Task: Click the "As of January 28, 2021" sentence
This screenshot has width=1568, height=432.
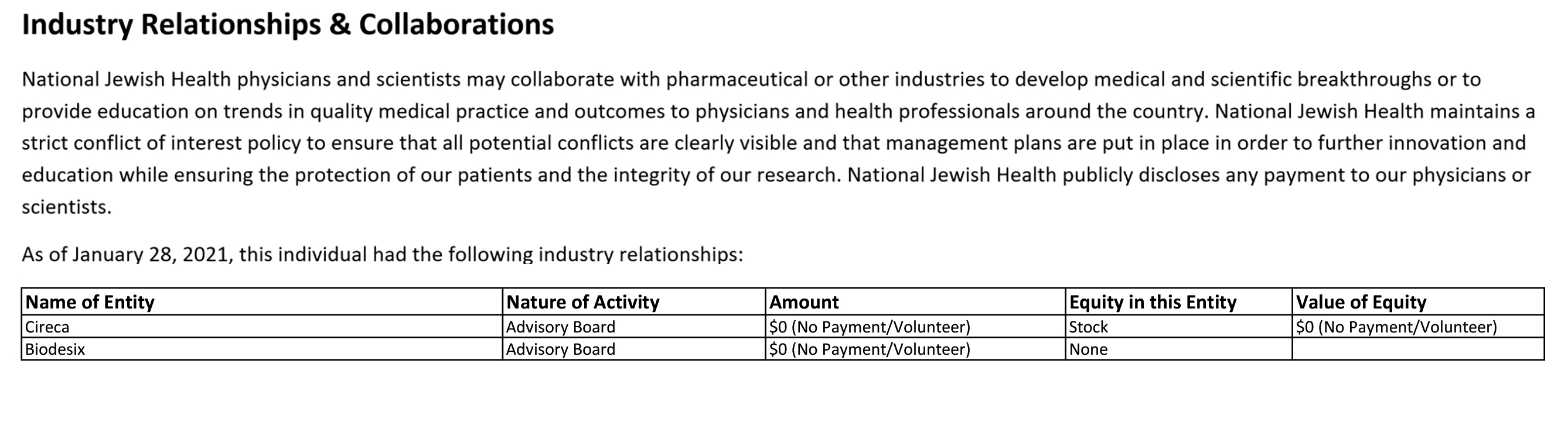Action: (x=382, y=254)
